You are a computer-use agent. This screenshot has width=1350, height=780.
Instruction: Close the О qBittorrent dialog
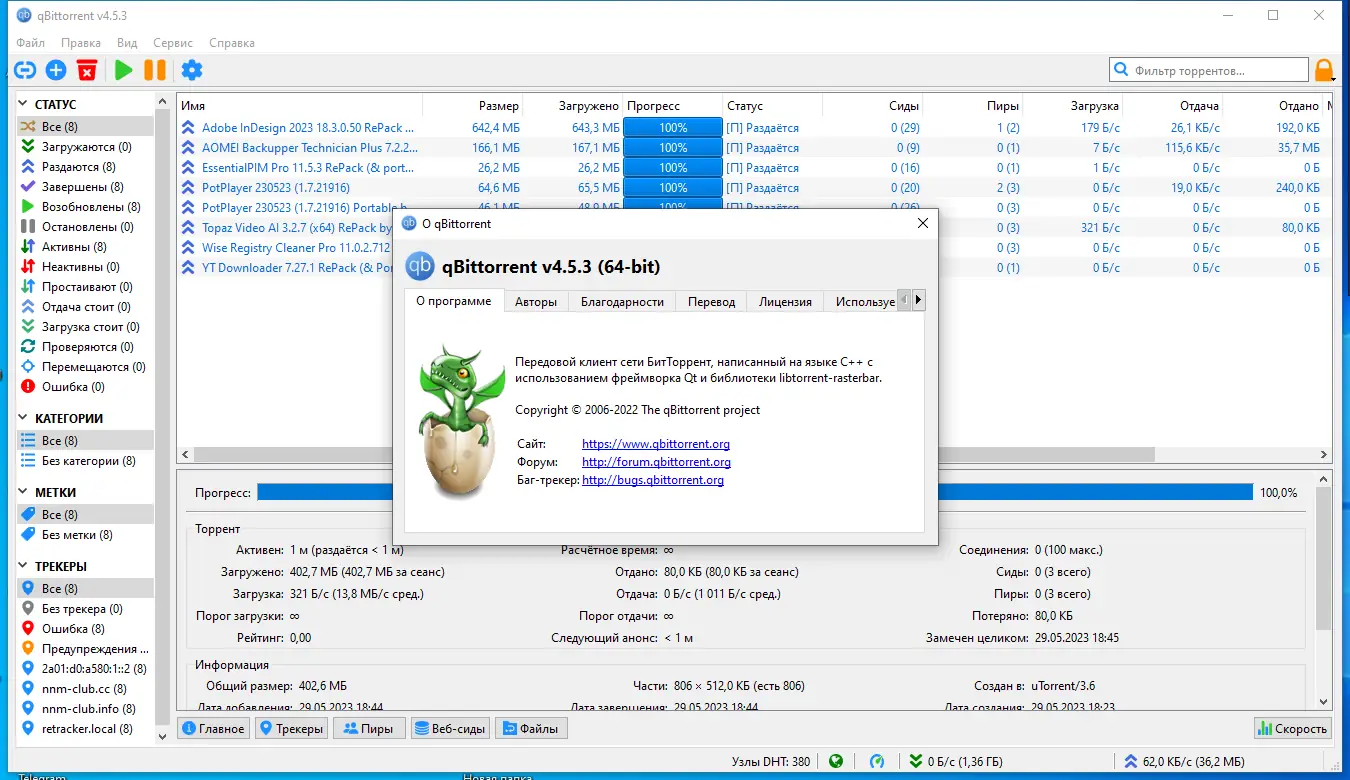coord(923,224)
